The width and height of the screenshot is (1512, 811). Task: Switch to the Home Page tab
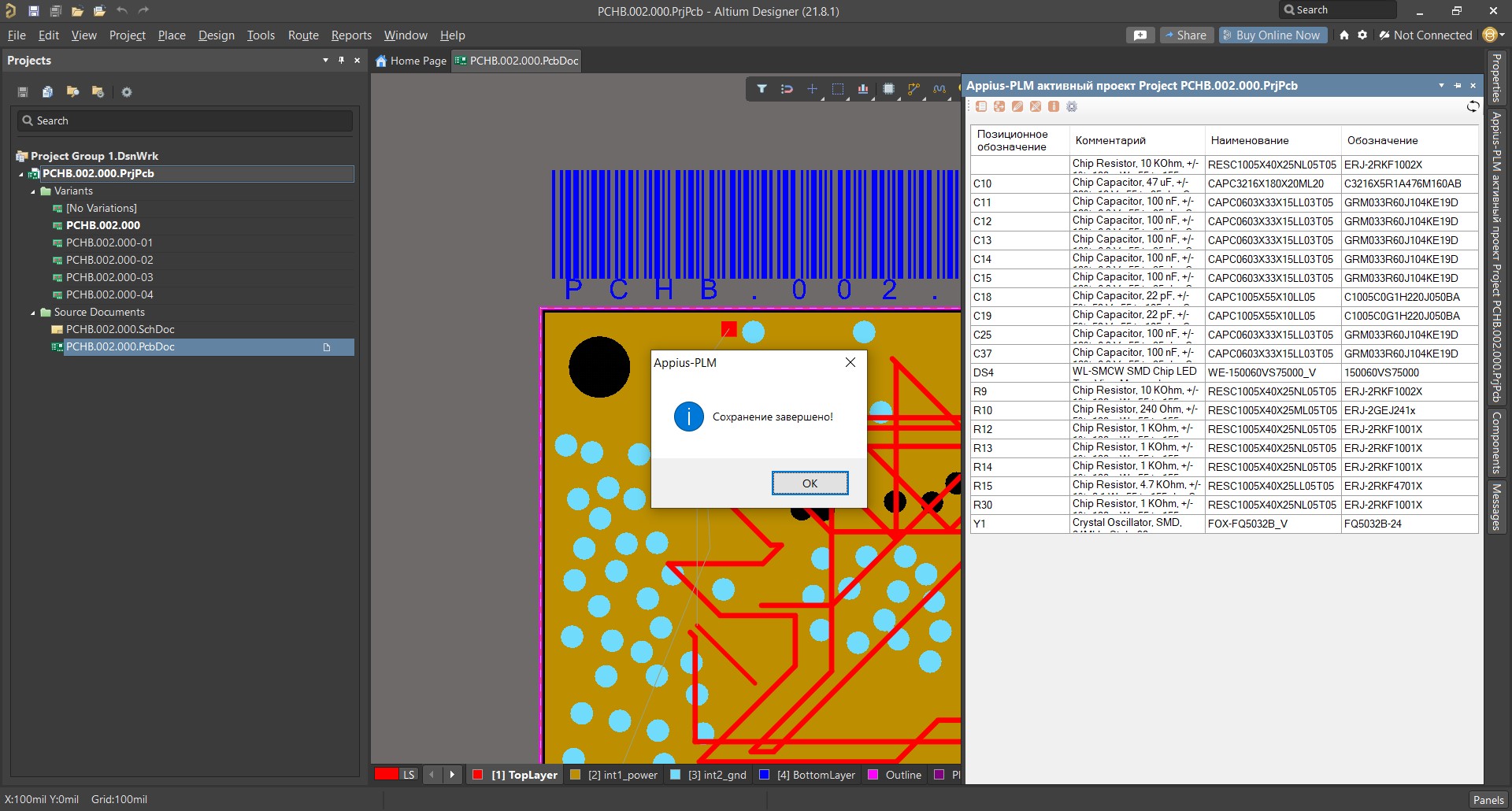tap(410, 61)
